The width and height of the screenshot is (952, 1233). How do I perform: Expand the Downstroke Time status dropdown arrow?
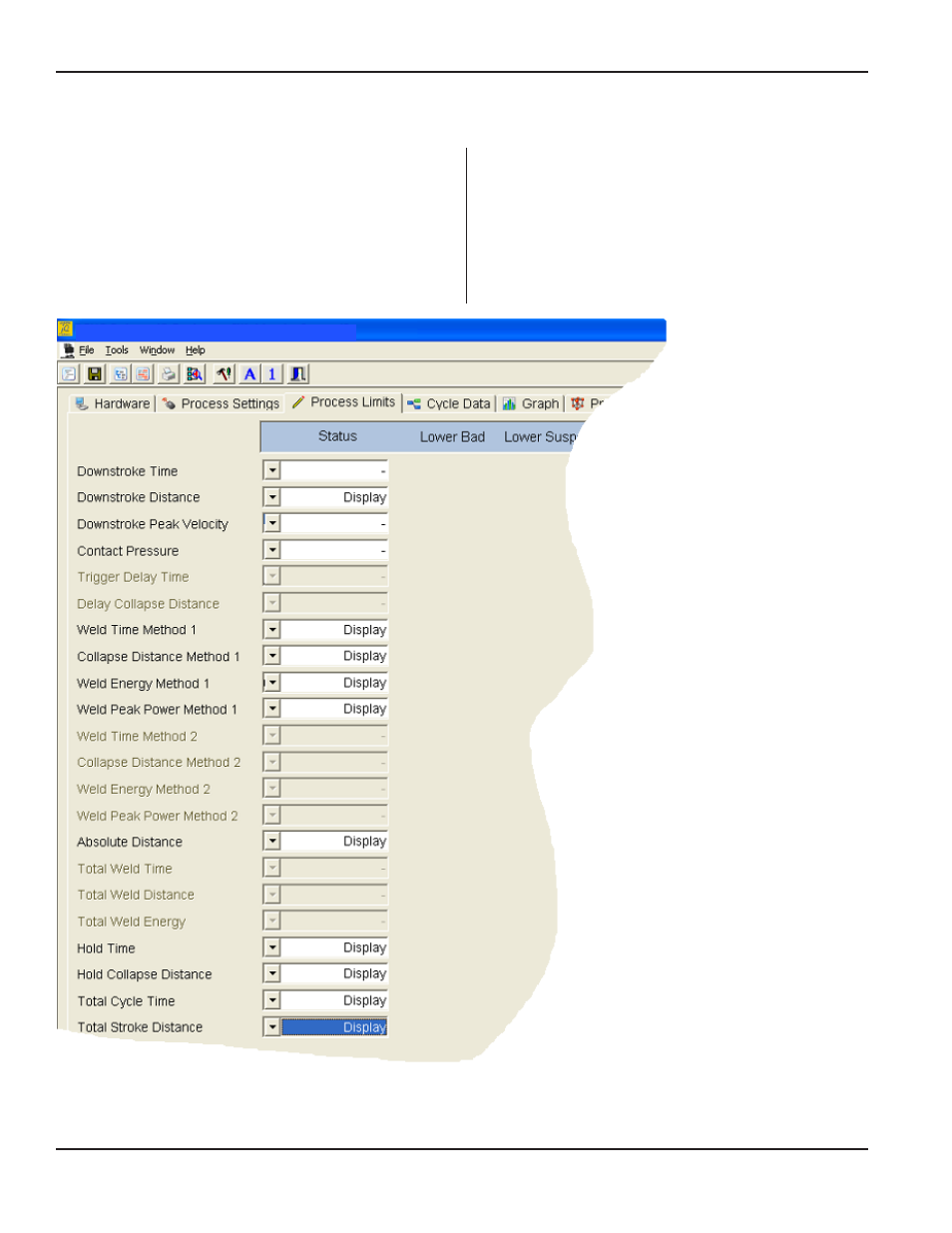point(271,470)
